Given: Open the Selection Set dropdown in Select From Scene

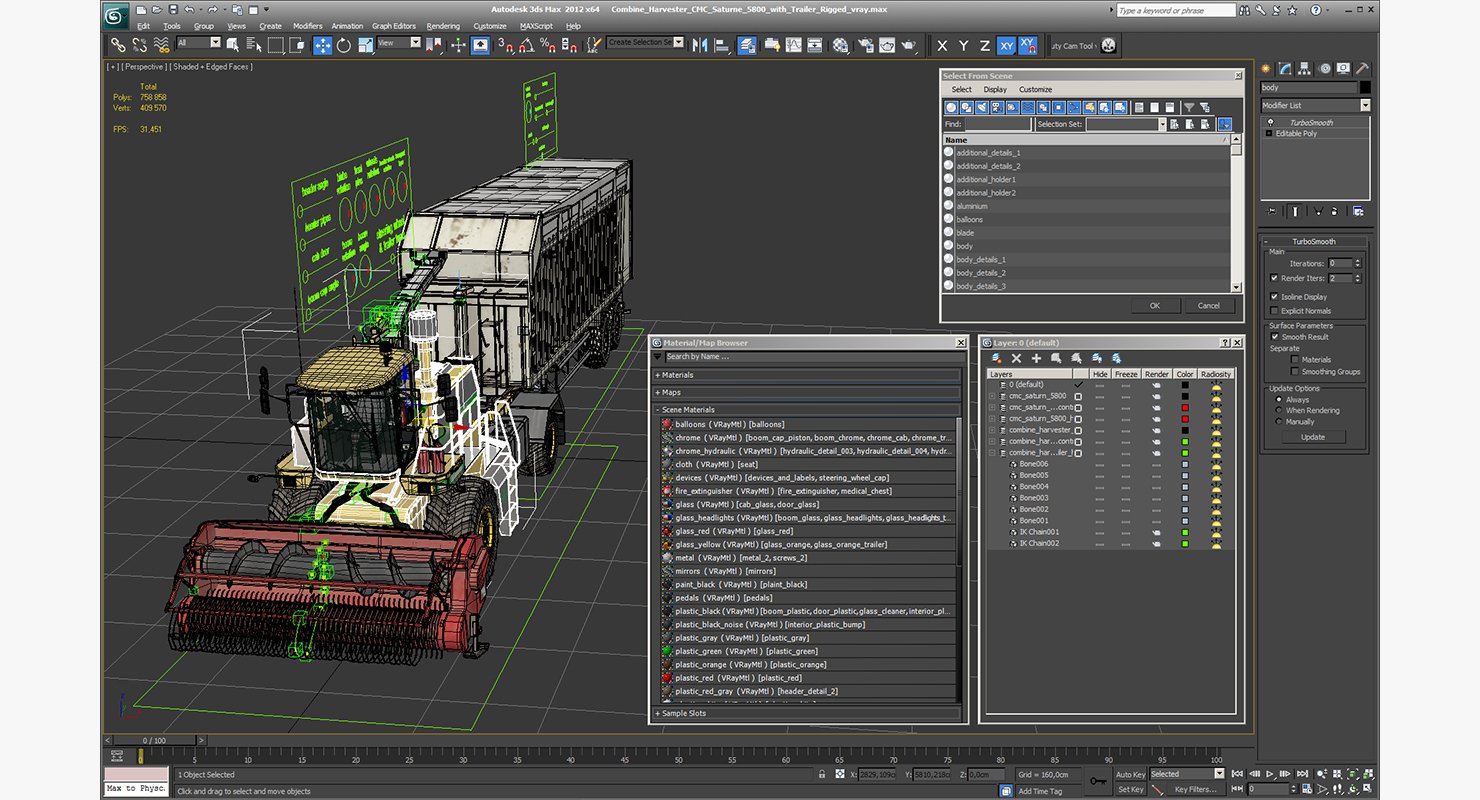Looking at the screenshot, I should coord(1126,124).
